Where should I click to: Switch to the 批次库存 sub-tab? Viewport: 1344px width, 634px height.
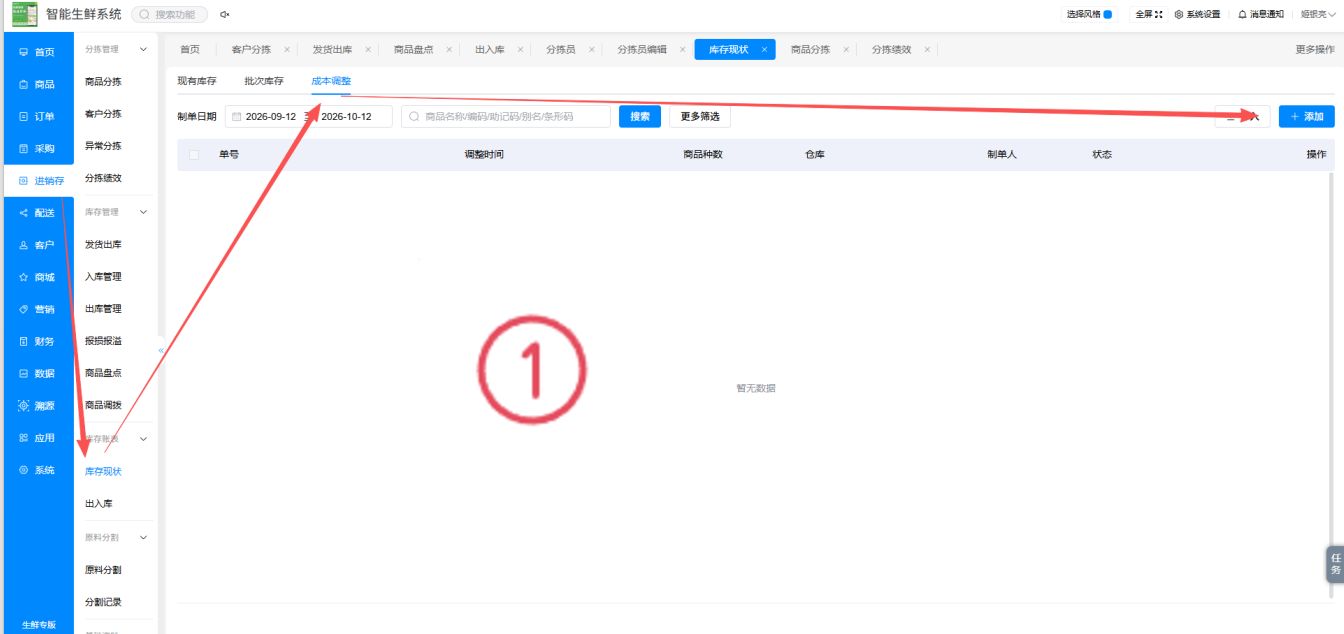[264, 81]
